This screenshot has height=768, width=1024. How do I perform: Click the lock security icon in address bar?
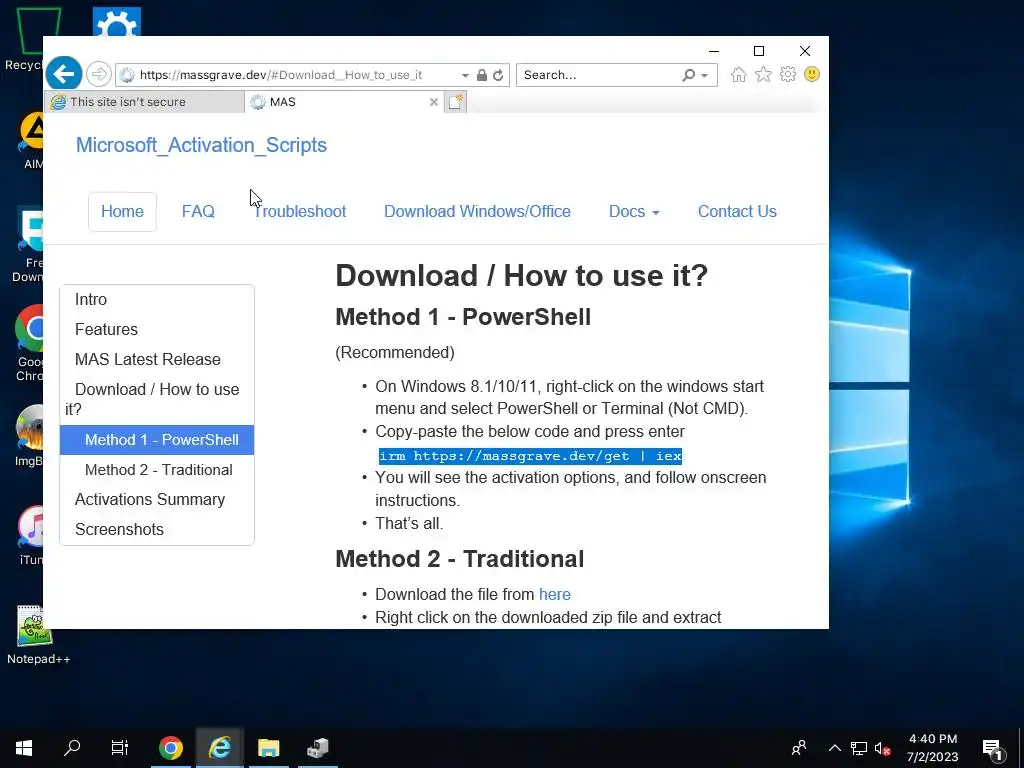pyautogui.click(x=481, y=75)
